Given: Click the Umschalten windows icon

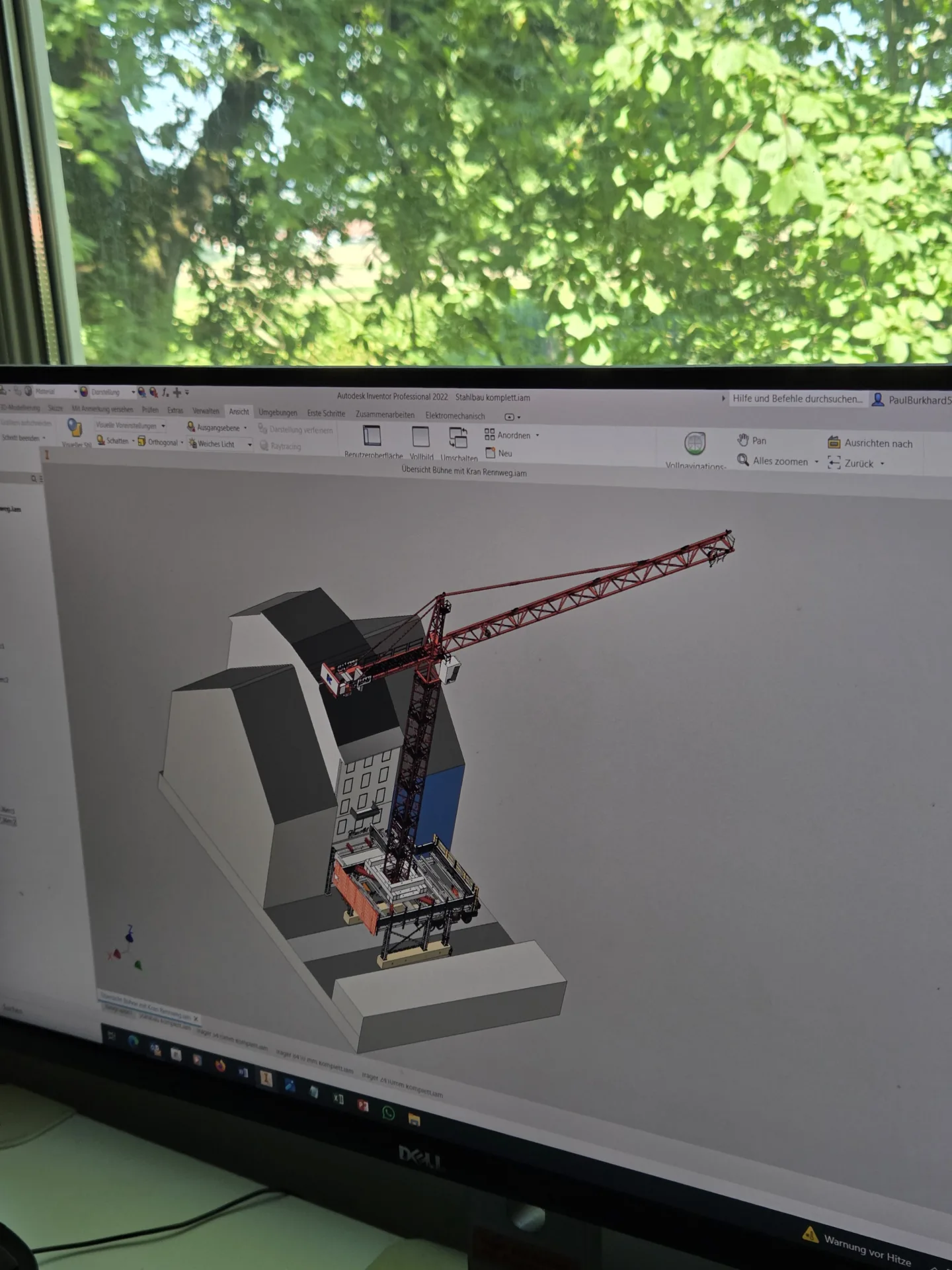Looking at the screenshot, I should tap(458, 438).
